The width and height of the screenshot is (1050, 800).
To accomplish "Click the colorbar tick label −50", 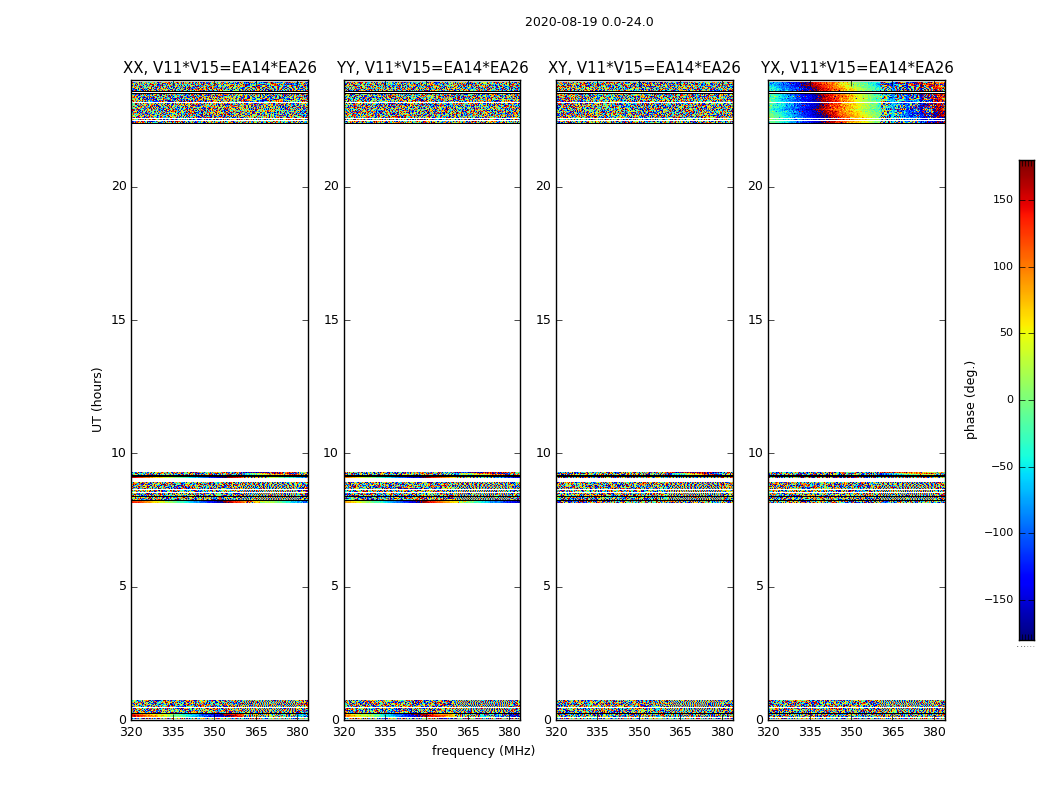I will (1002, 466).
